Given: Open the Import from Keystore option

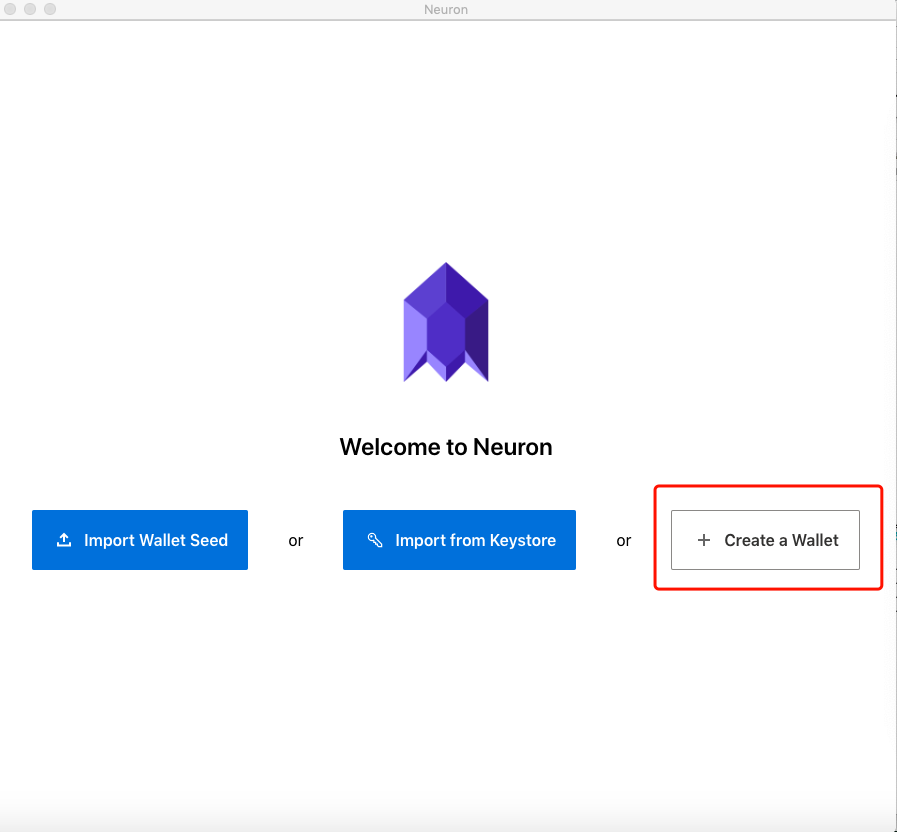Looking at the screenshot, I should point(459,540).
